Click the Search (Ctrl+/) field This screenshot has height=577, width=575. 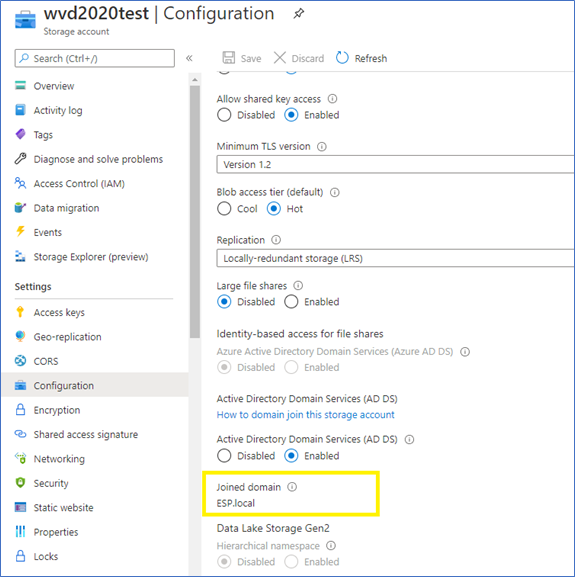point(95,58)
